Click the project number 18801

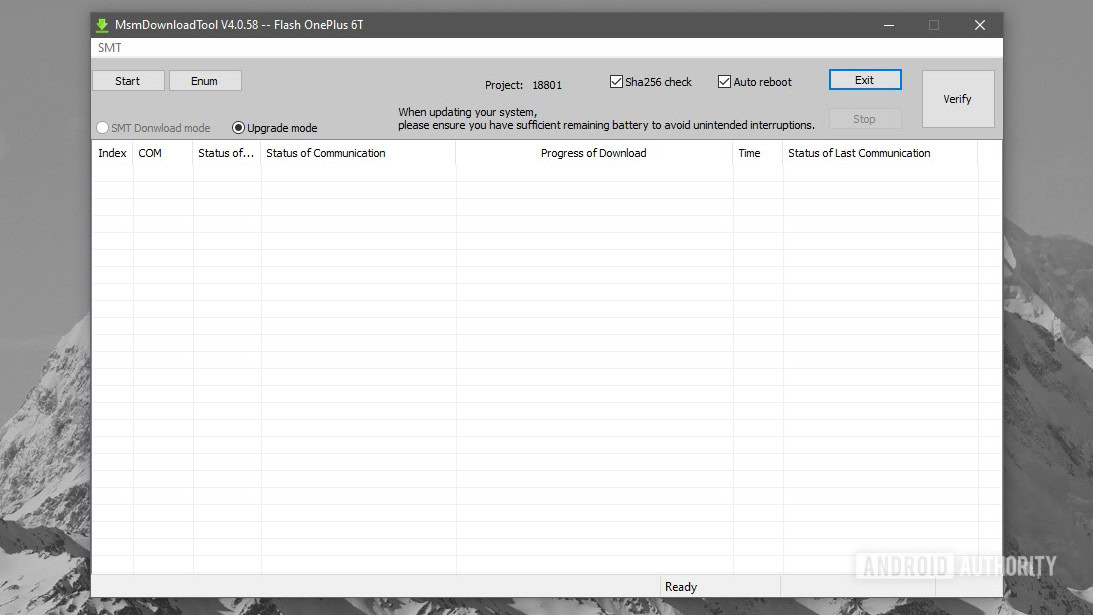pos(547,85)
